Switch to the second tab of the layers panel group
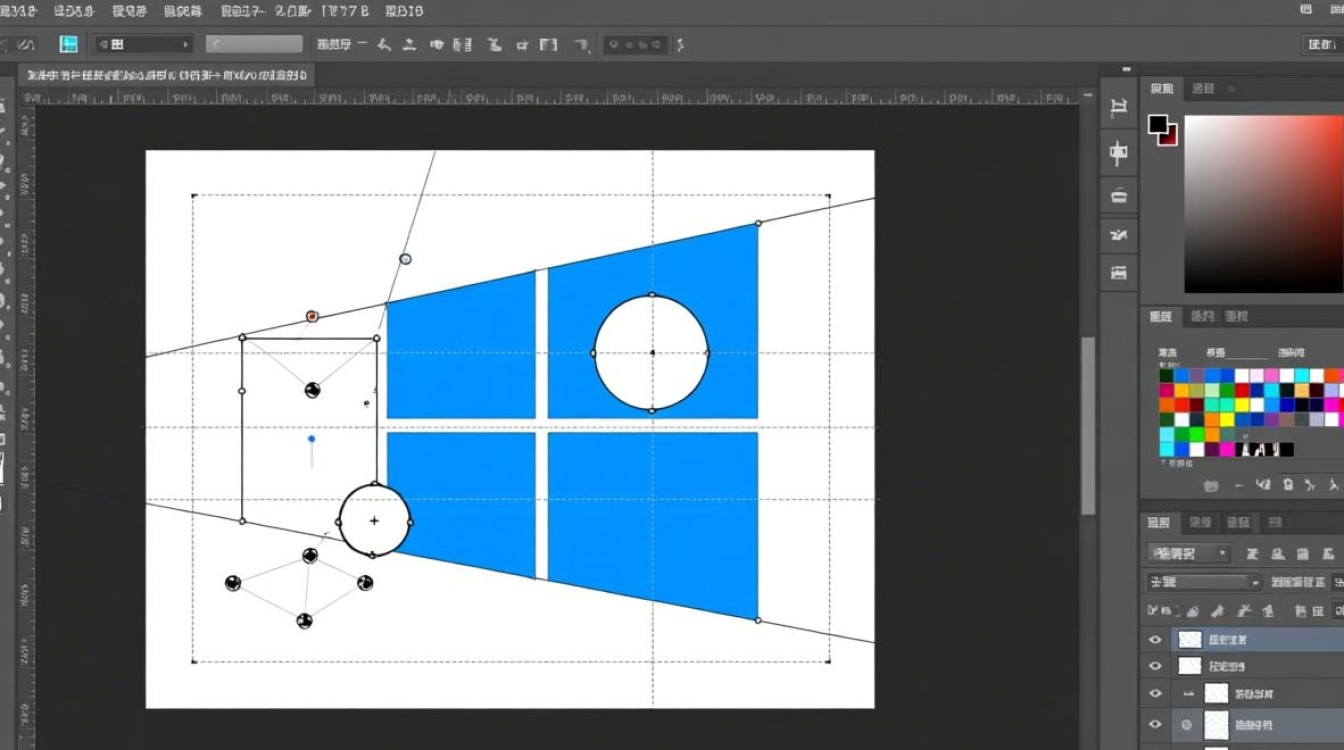1344x750 pixels. (x=1200, y=523)
